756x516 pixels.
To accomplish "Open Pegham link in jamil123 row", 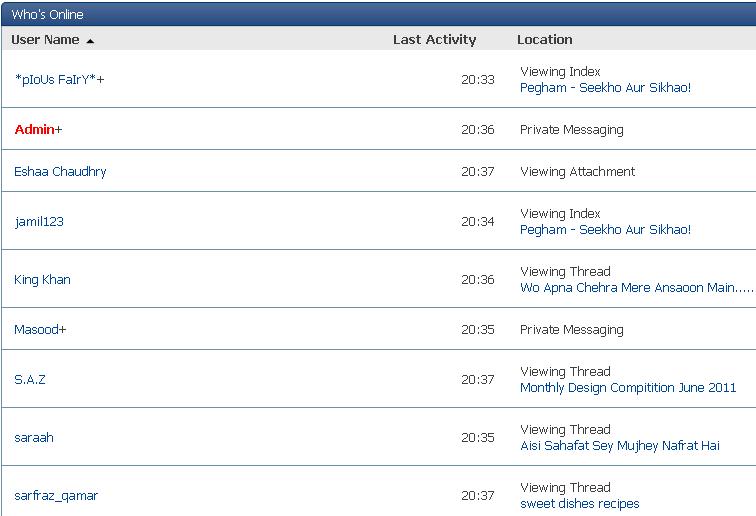I will tap(605, 230).
